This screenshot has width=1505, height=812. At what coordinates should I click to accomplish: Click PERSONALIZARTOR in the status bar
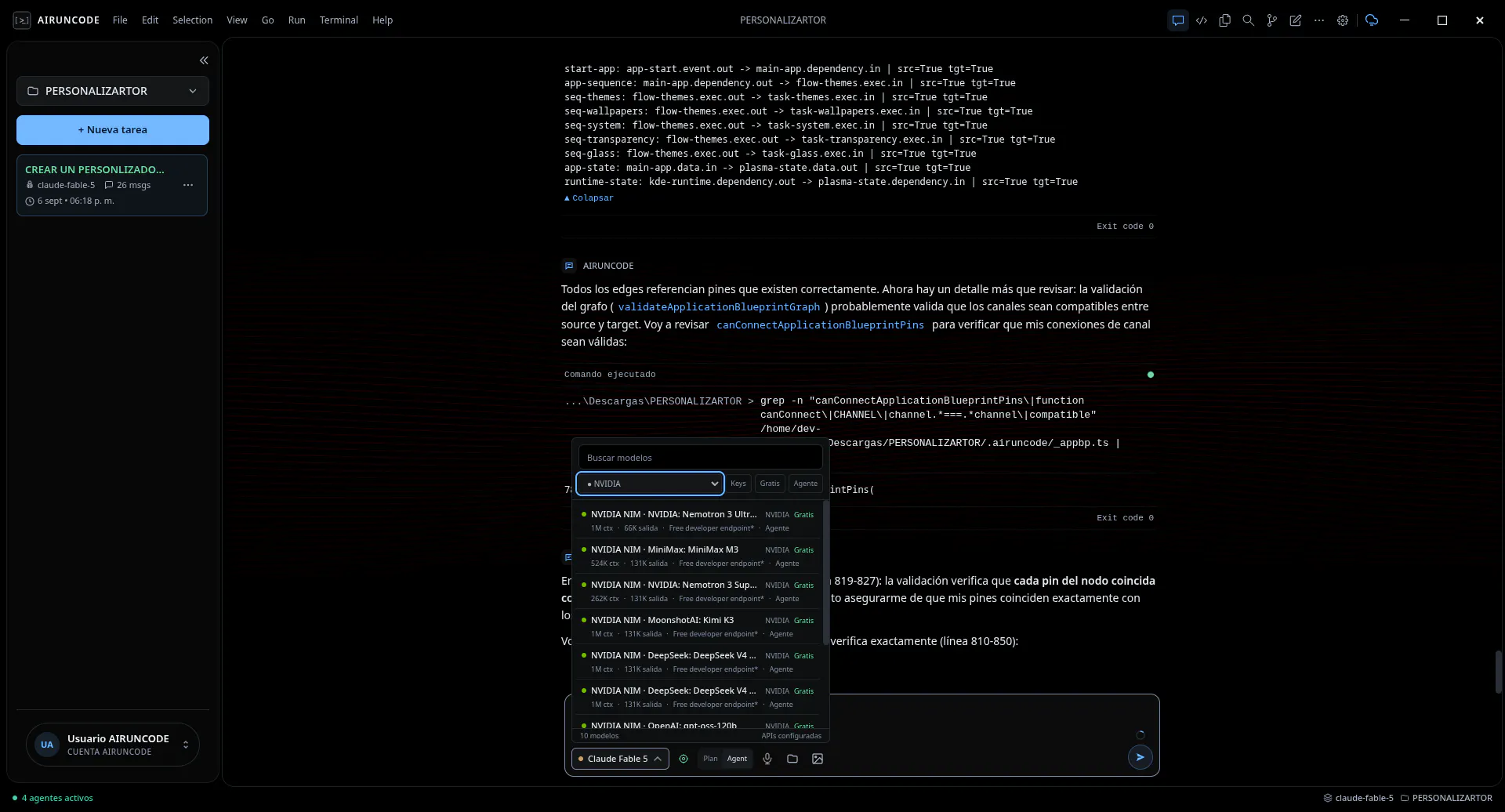pyautogui.click(x=1446, y=799)
